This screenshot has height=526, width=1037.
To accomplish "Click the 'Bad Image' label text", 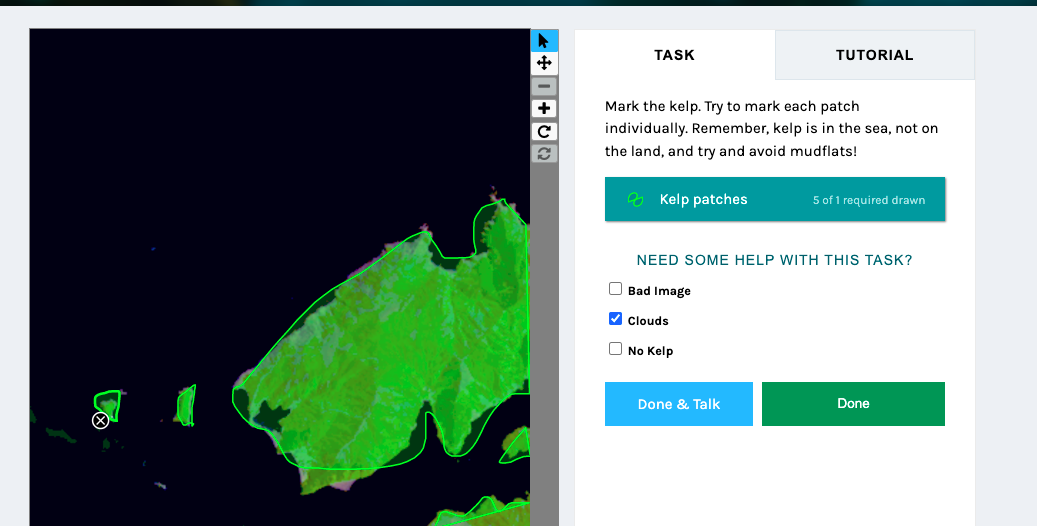I will [x=659, y=291].
